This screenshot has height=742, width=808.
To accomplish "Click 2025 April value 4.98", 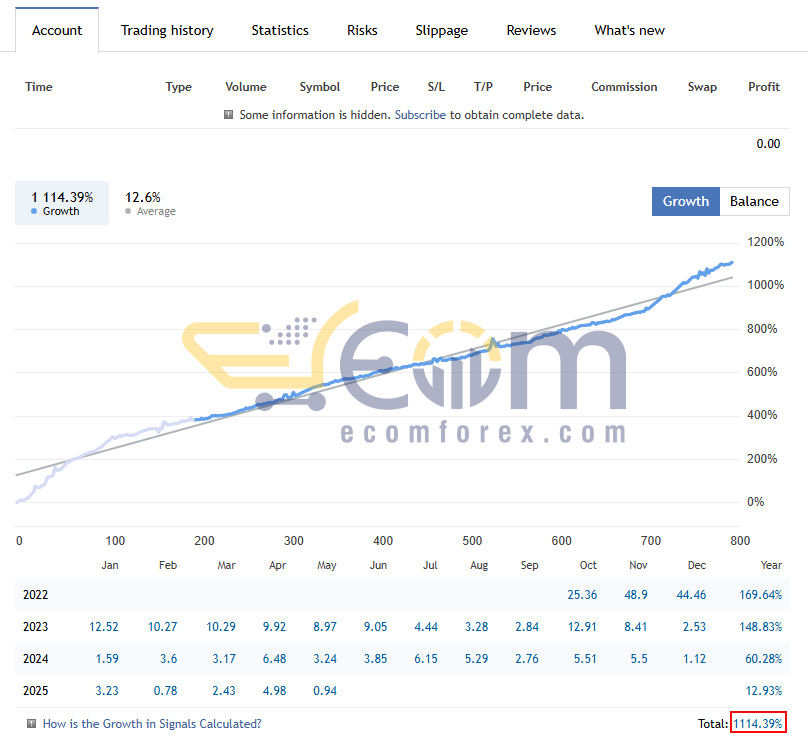I will coord(274,690).
